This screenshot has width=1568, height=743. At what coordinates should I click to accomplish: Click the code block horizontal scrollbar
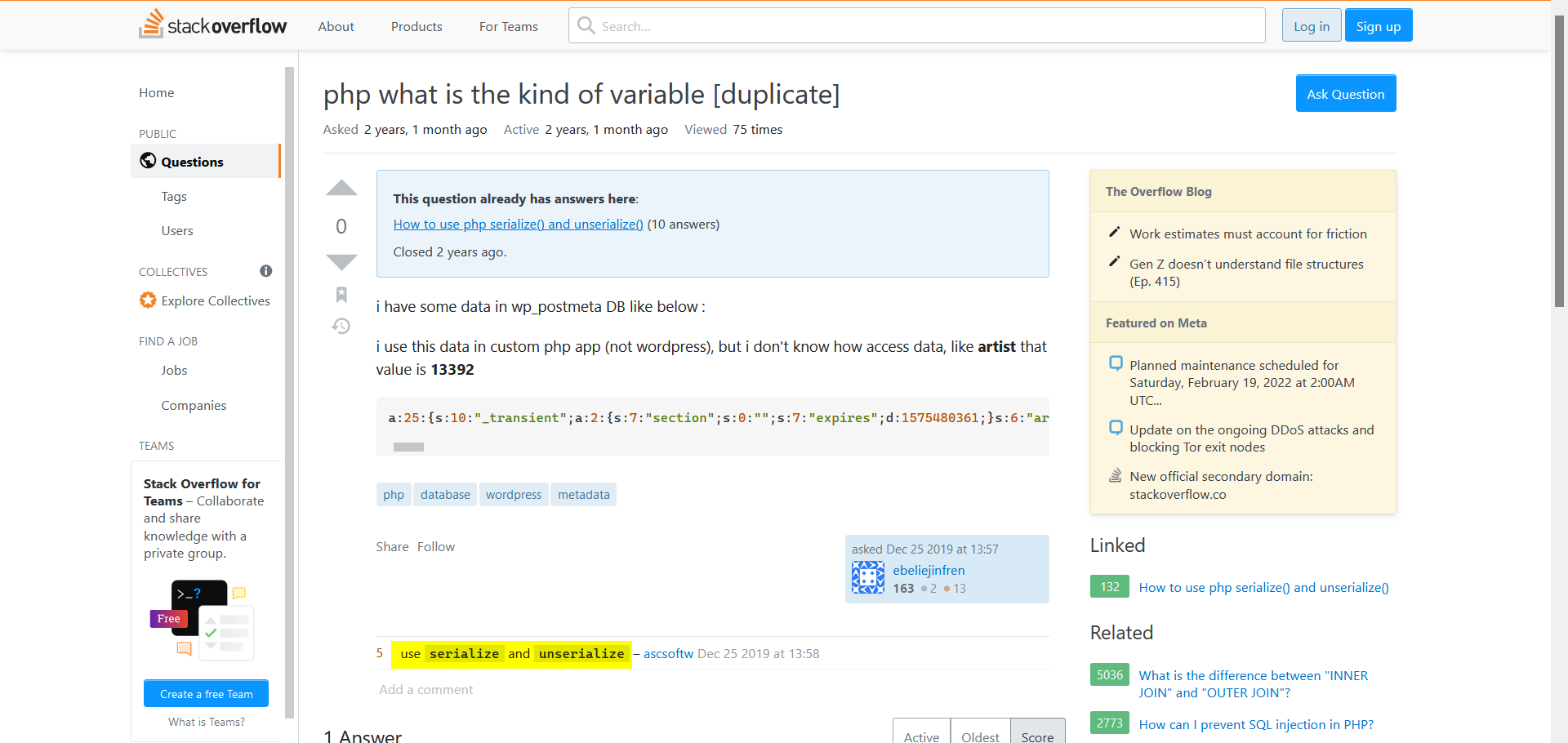[408, 447]
